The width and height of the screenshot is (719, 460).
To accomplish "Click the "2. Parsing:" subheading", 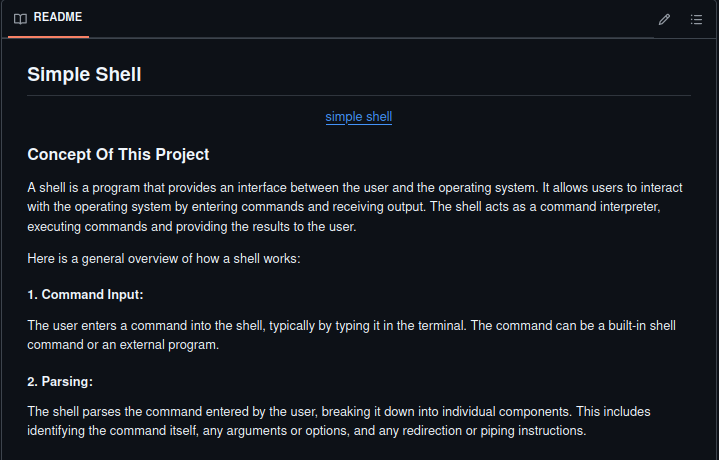I will tap(60, 381).
